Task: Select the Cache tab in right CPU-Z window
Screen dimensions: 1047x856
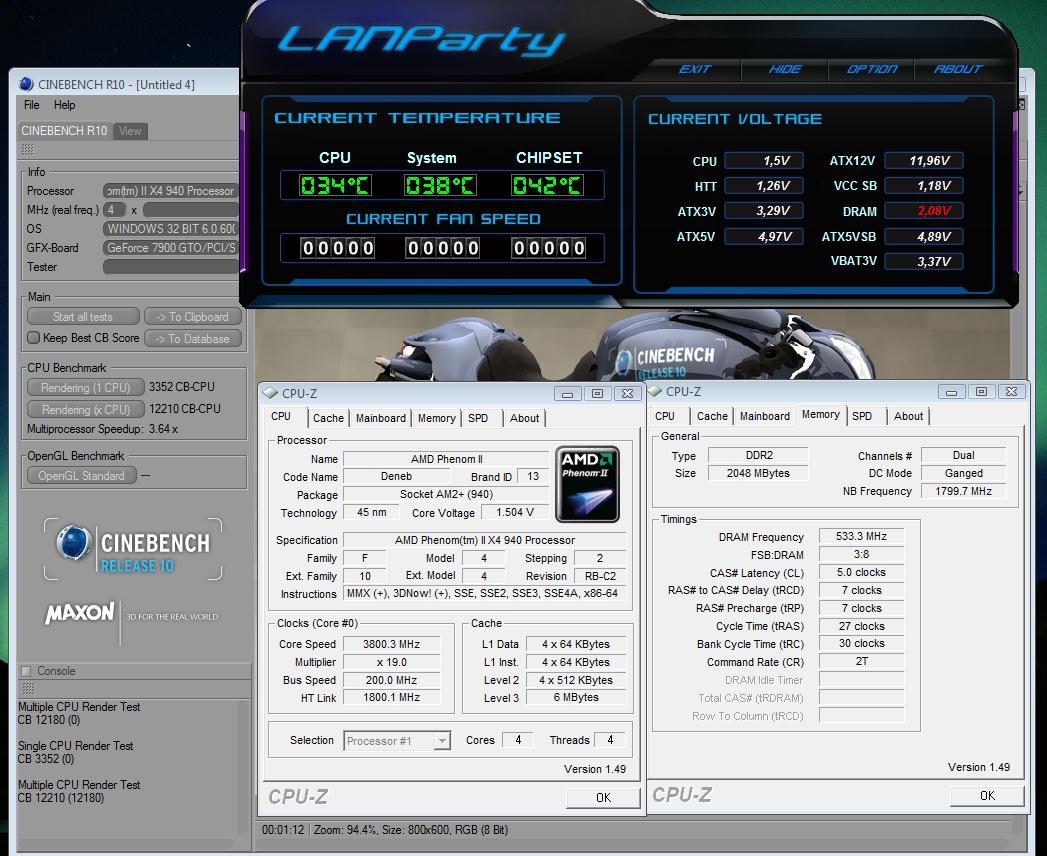Action: [x=712, y=416]
